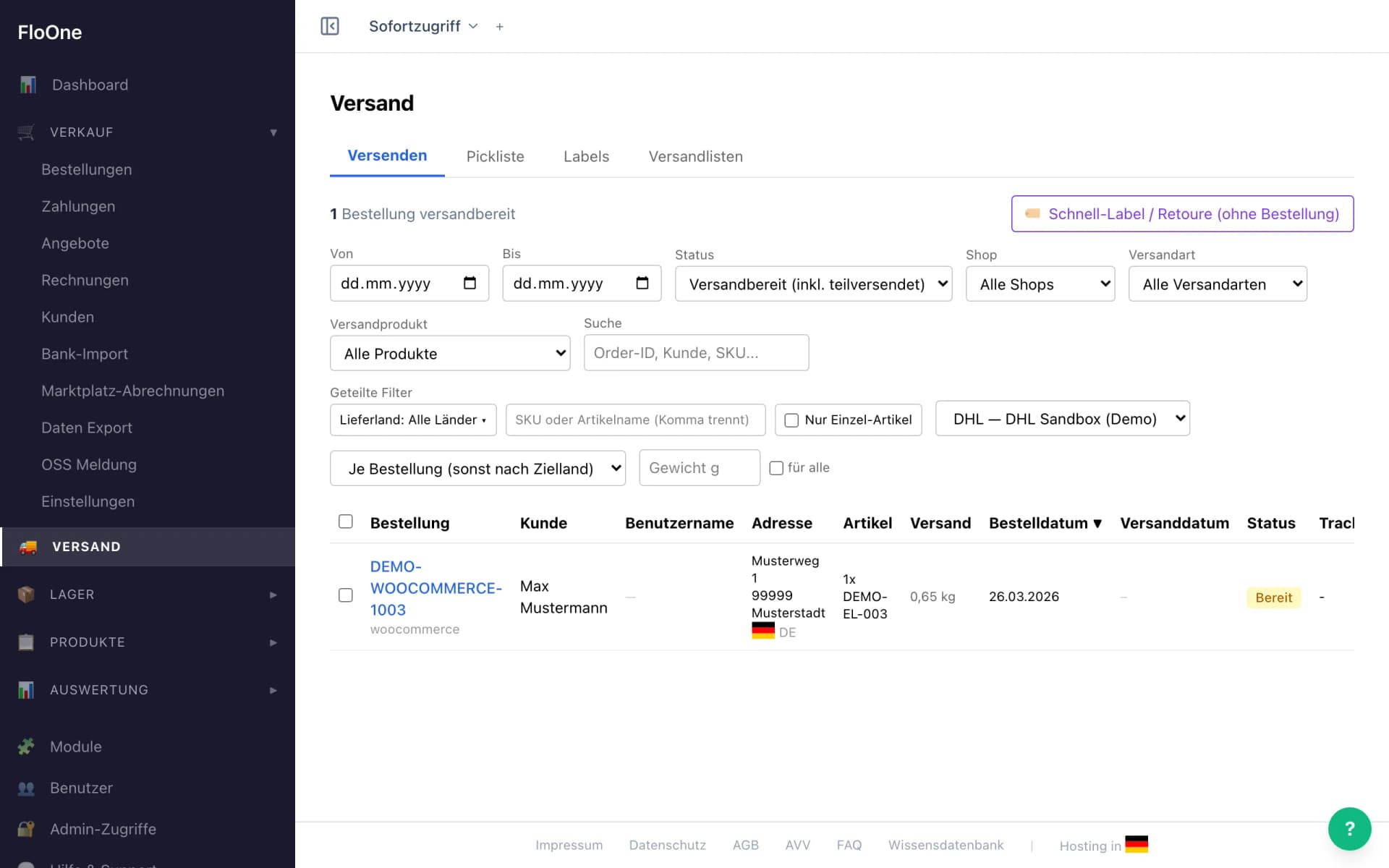Open the DHL Sandbox (Demo) carrier dropdown
The width and height of the screenshot is (1389, 868).
coord(1063,418)
